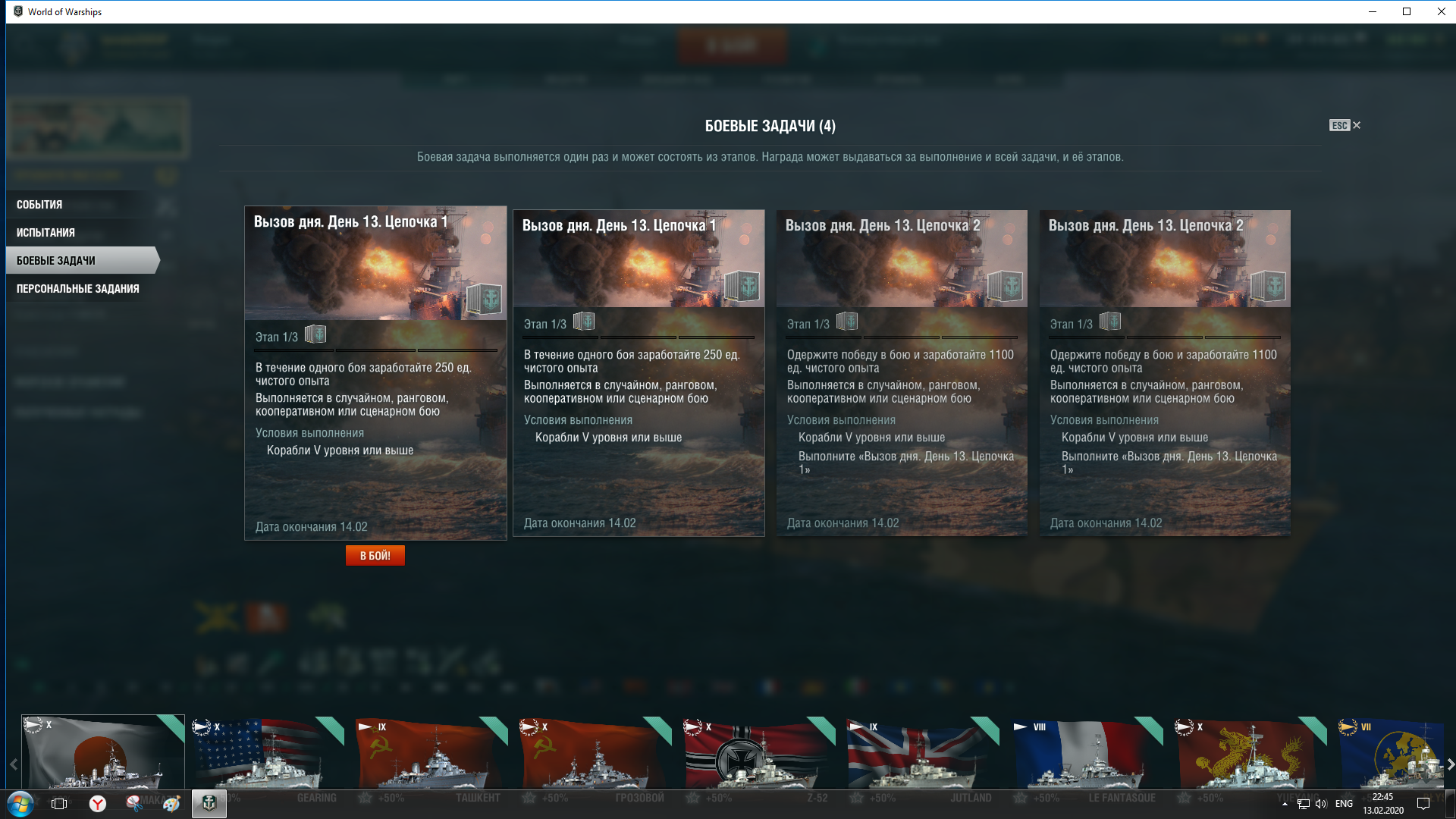The width and height of the screenshot is (1456, 819).
Task: Click the gold pennant icon on the tier VII European ship
Action: click(x=1348, y=727)
